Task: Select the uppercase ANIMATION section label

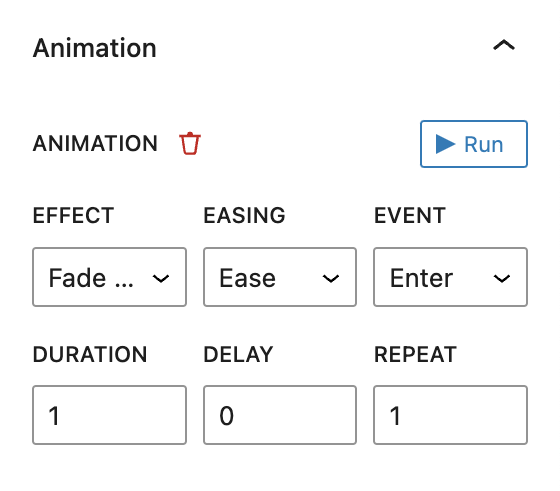Action: click(95, 144)
